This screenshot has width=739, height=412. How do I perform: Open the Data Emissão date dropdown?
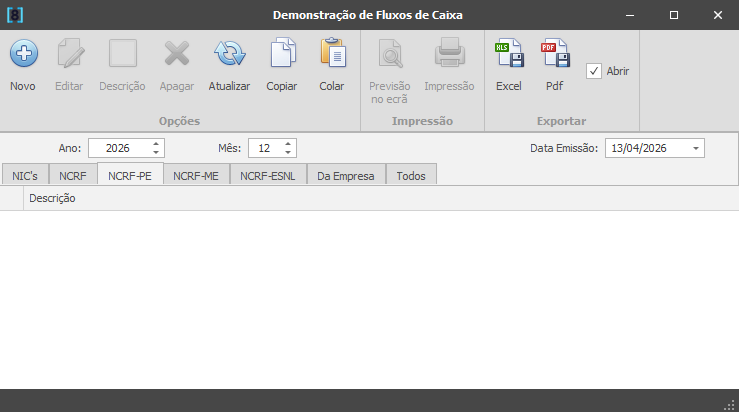695,148
